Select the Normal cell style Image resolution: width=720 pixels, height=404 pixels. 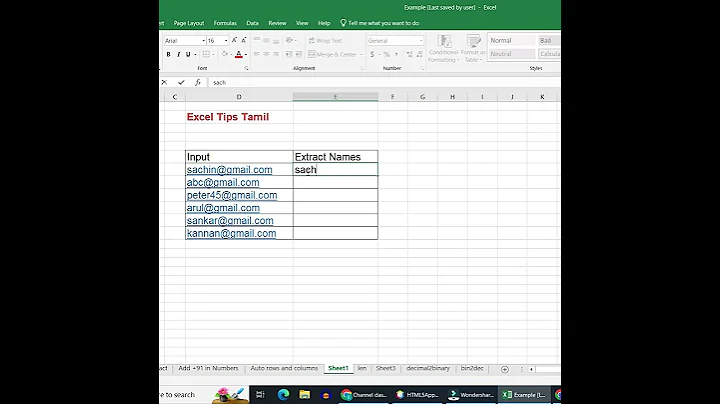pos(512,40)
